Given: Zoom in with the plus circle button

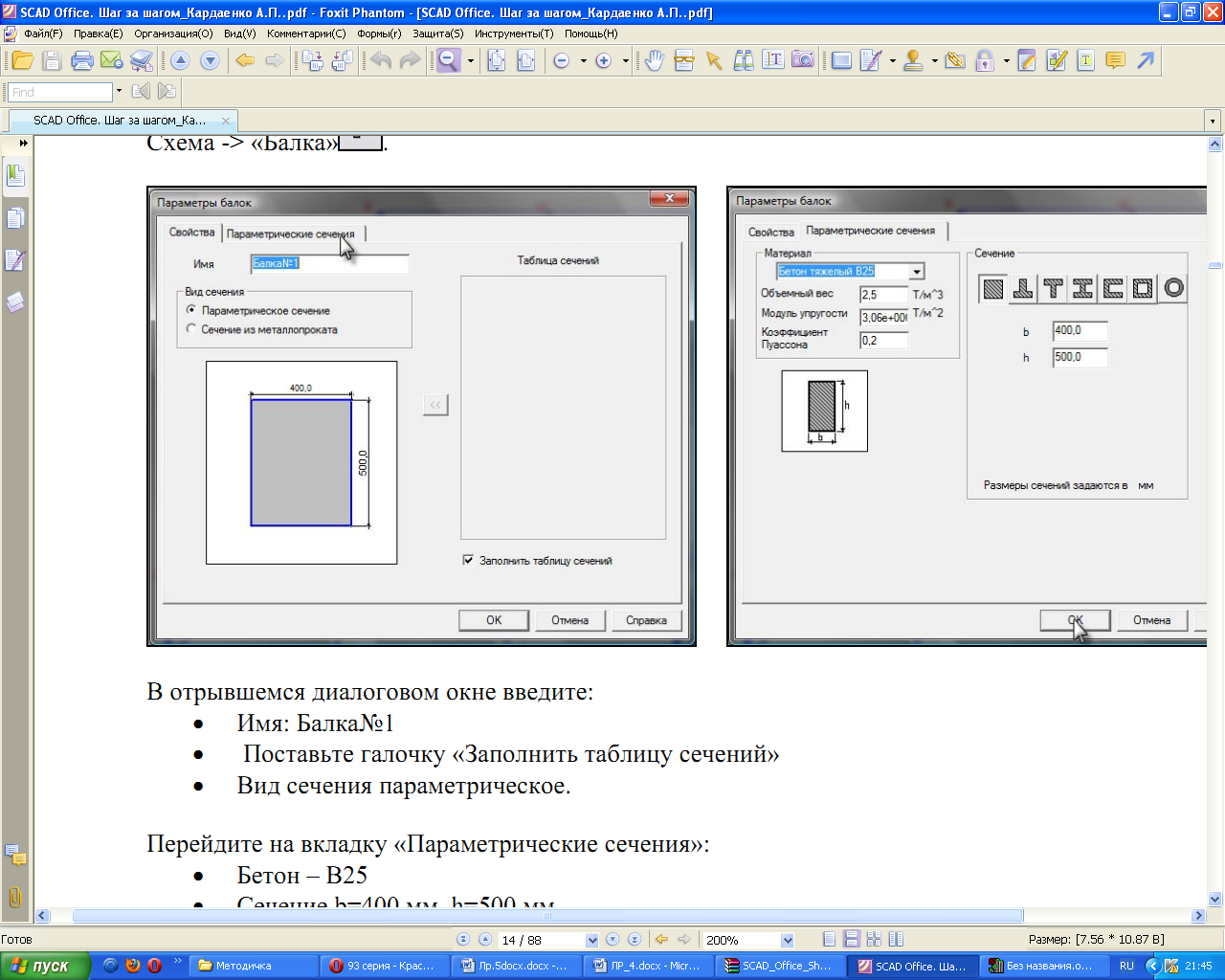Looking at the screenshot, I should [604, 60].
